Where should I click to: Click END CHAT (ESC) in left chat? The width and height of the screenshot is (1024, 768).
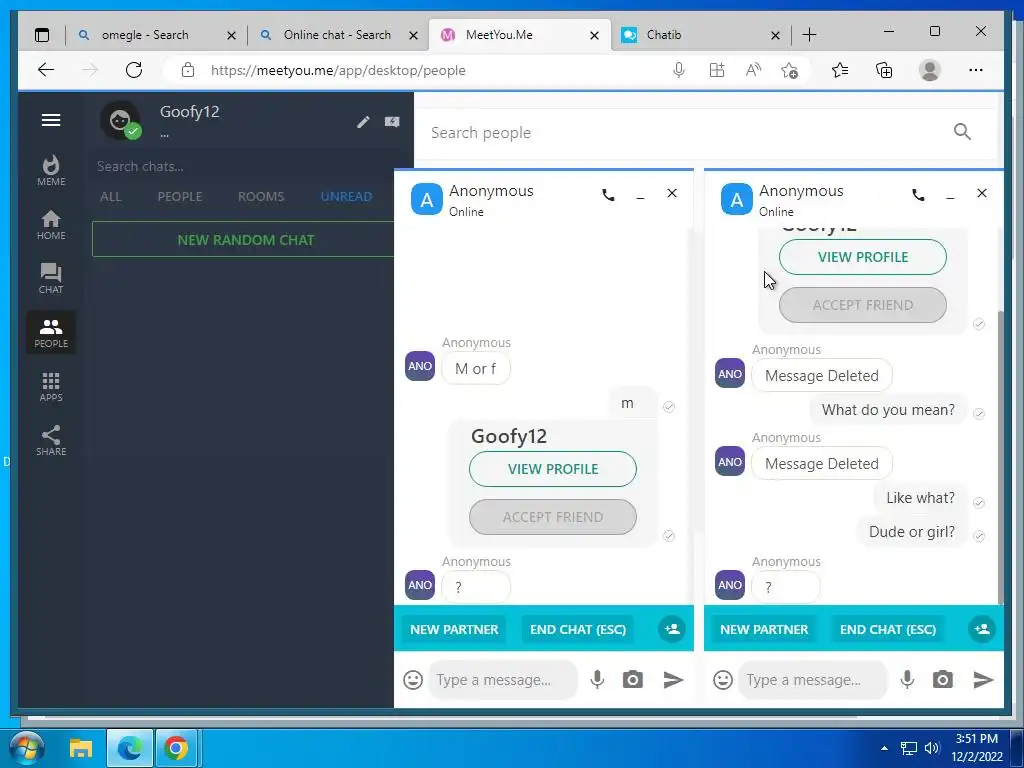point(577,630)
